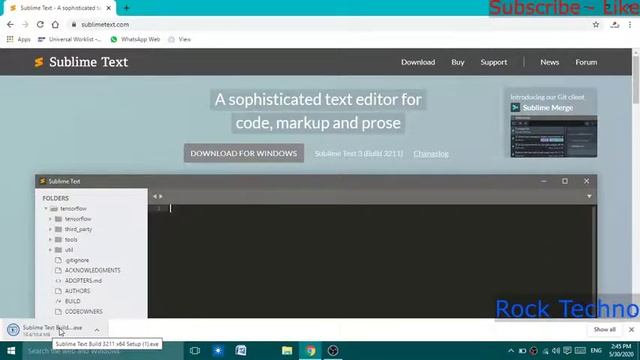Open the Changelog link
Screen dimensions: 640x360
click(x=431, y=153)
